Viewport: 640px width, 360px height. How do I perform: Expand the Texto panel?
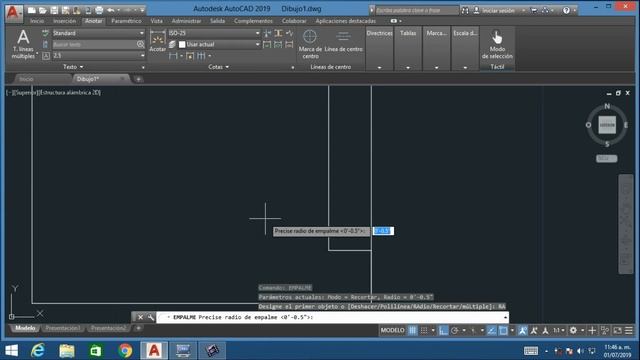[73, 67]
